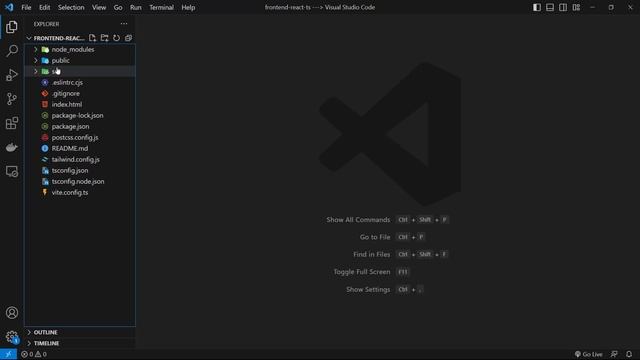Open the .eslintrc.cjs file
Viewport: 640px width, 360px height.
point(80,82)
